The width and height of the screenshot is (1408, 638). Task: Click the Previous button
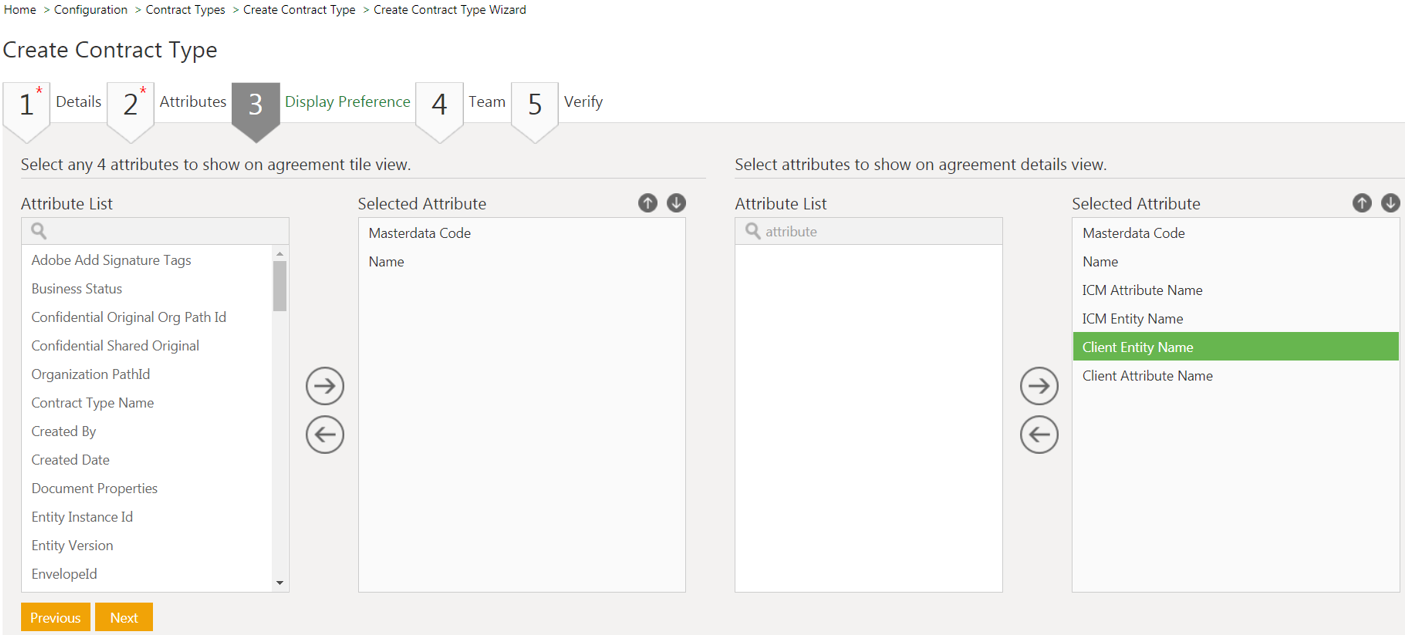[x=55, y=617]
